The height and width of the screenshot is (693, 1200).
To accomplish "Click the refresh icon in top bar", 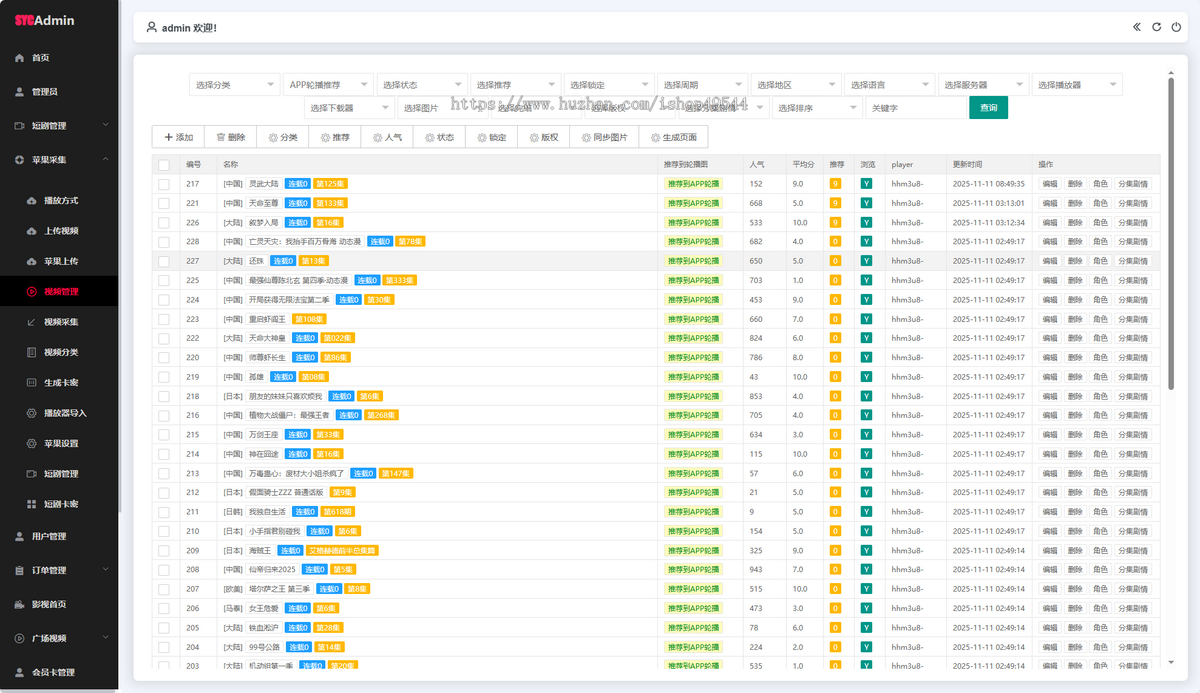I will pos(1156,27).
